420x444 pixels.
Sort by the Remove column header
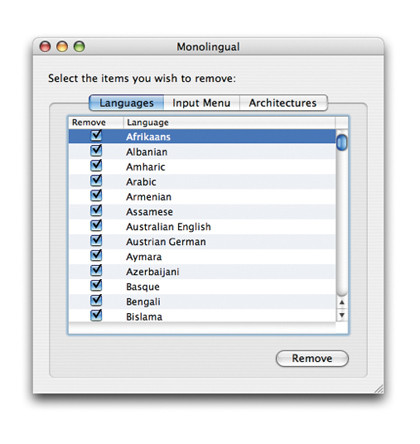[x=96, y=122]
